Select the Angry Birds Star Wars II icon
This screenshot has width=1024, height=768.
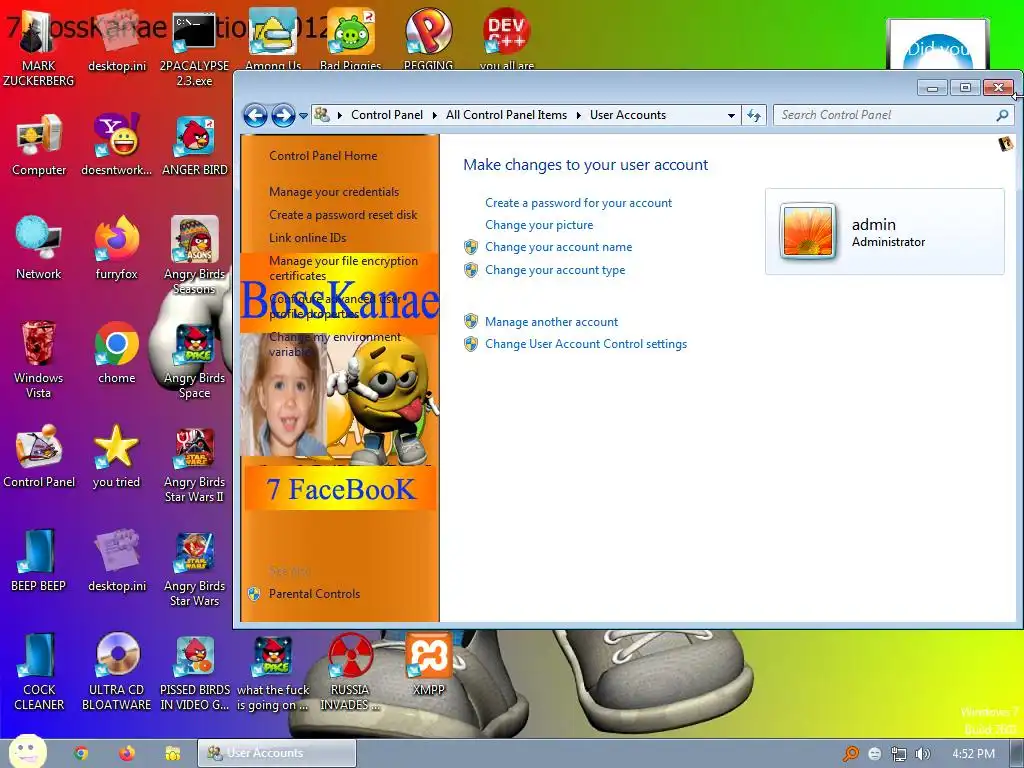point(195,463)
